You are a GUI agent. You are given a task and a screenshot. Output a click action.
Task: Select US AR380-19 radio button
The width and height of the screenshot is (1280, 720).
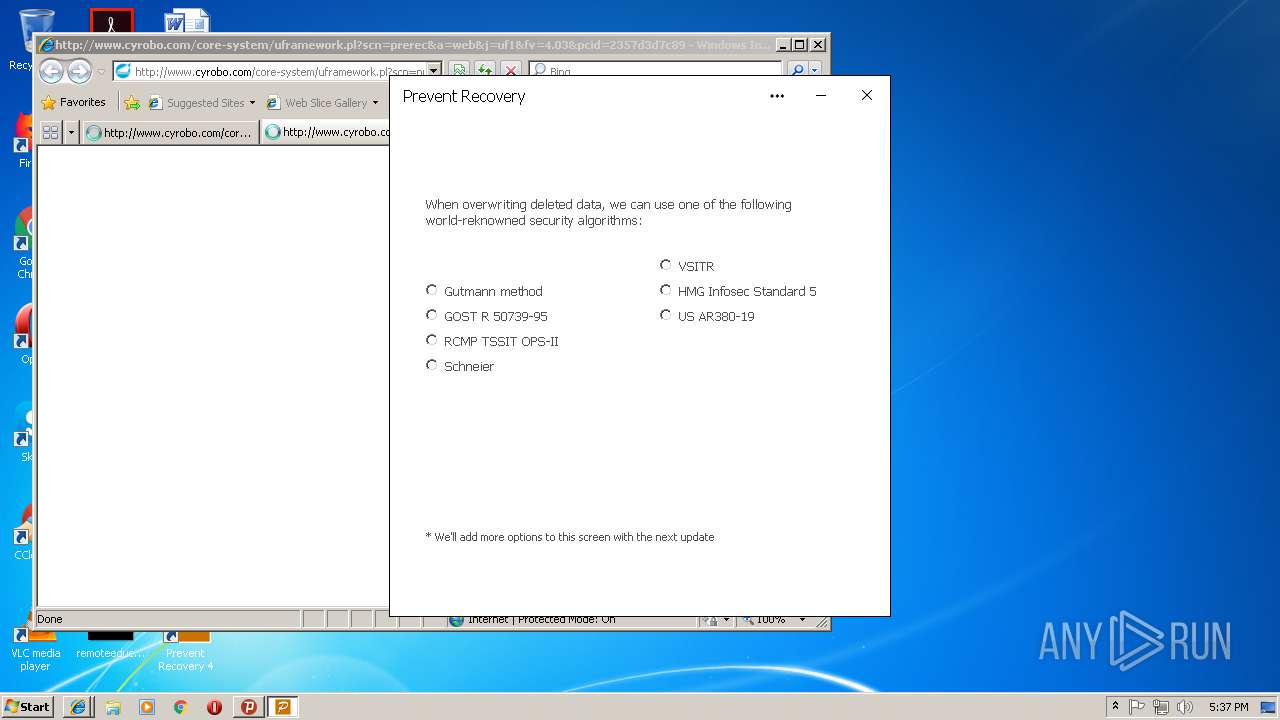point(666,315)
